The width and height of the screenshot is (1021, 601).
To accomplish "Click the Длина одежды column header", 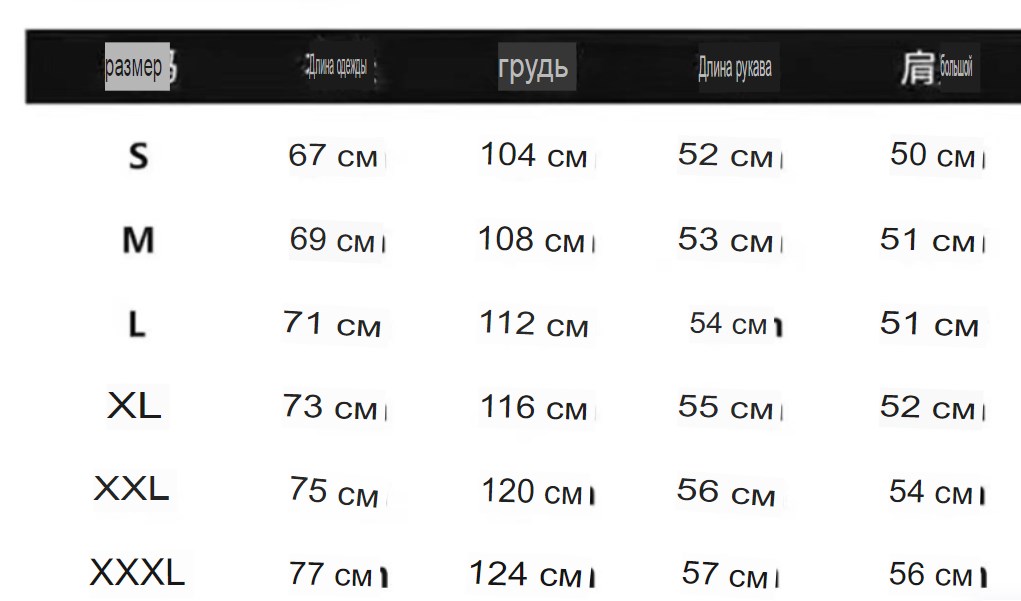I will 337,66.
